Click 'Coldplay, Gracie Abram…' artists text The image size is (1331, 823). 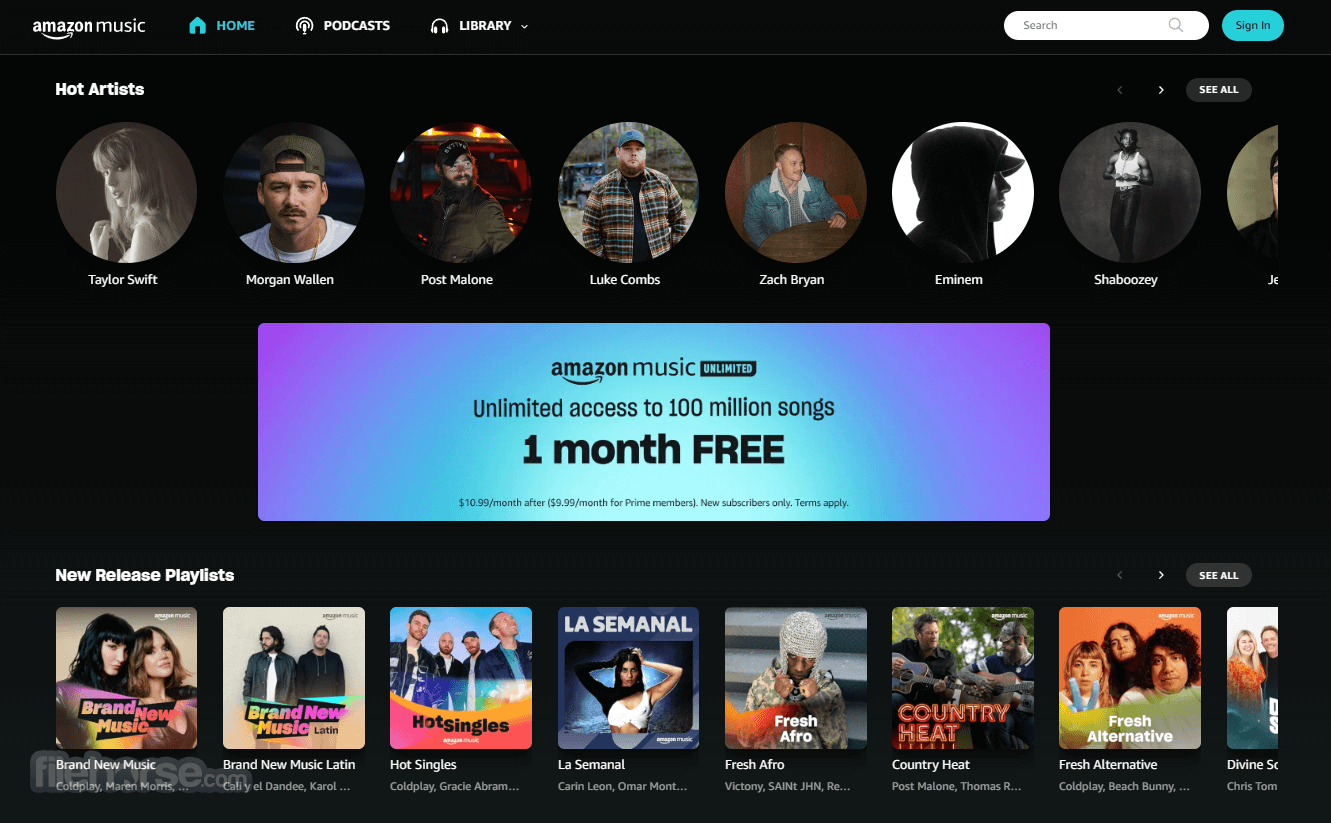tap(455, 787)
